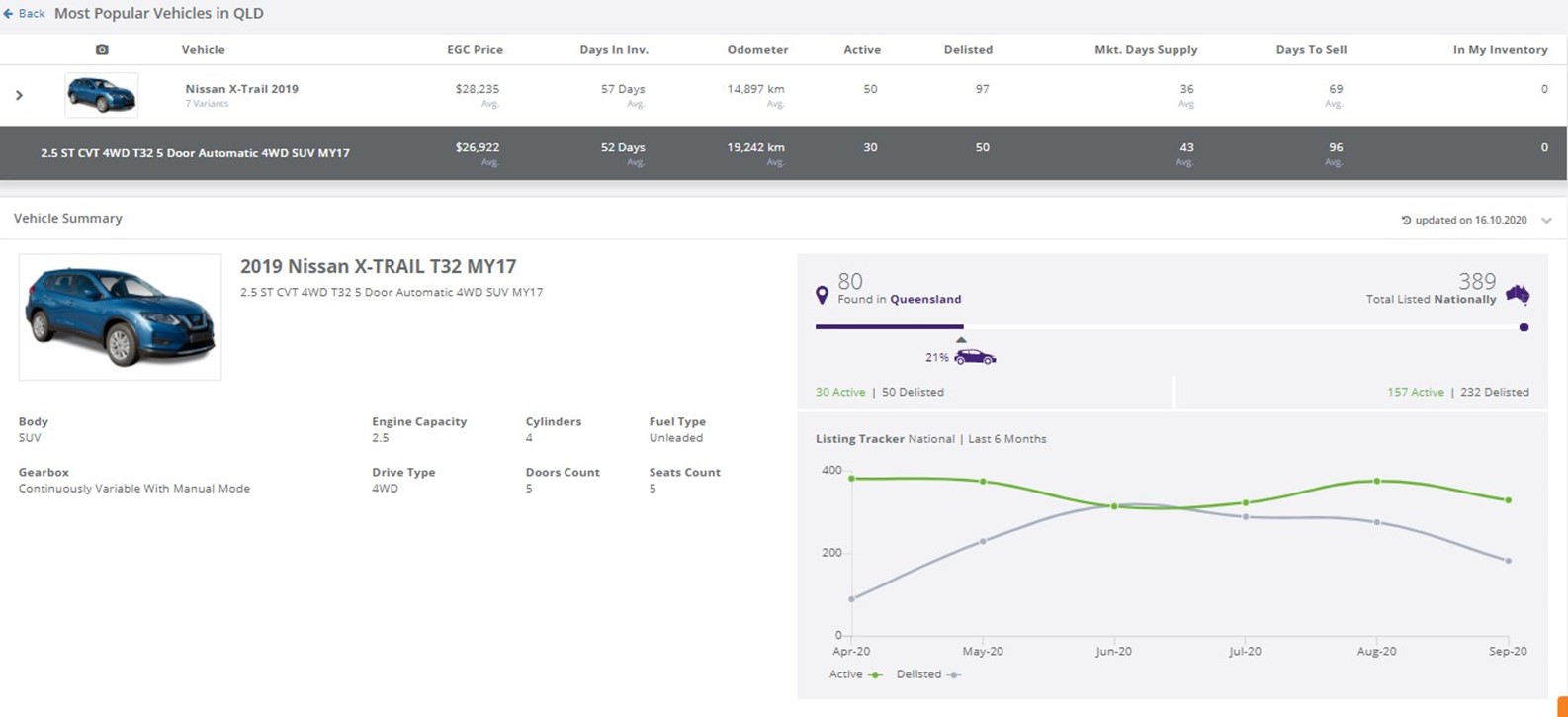Click the camera icon column header
1568x717 pixels.
point(102,49)
